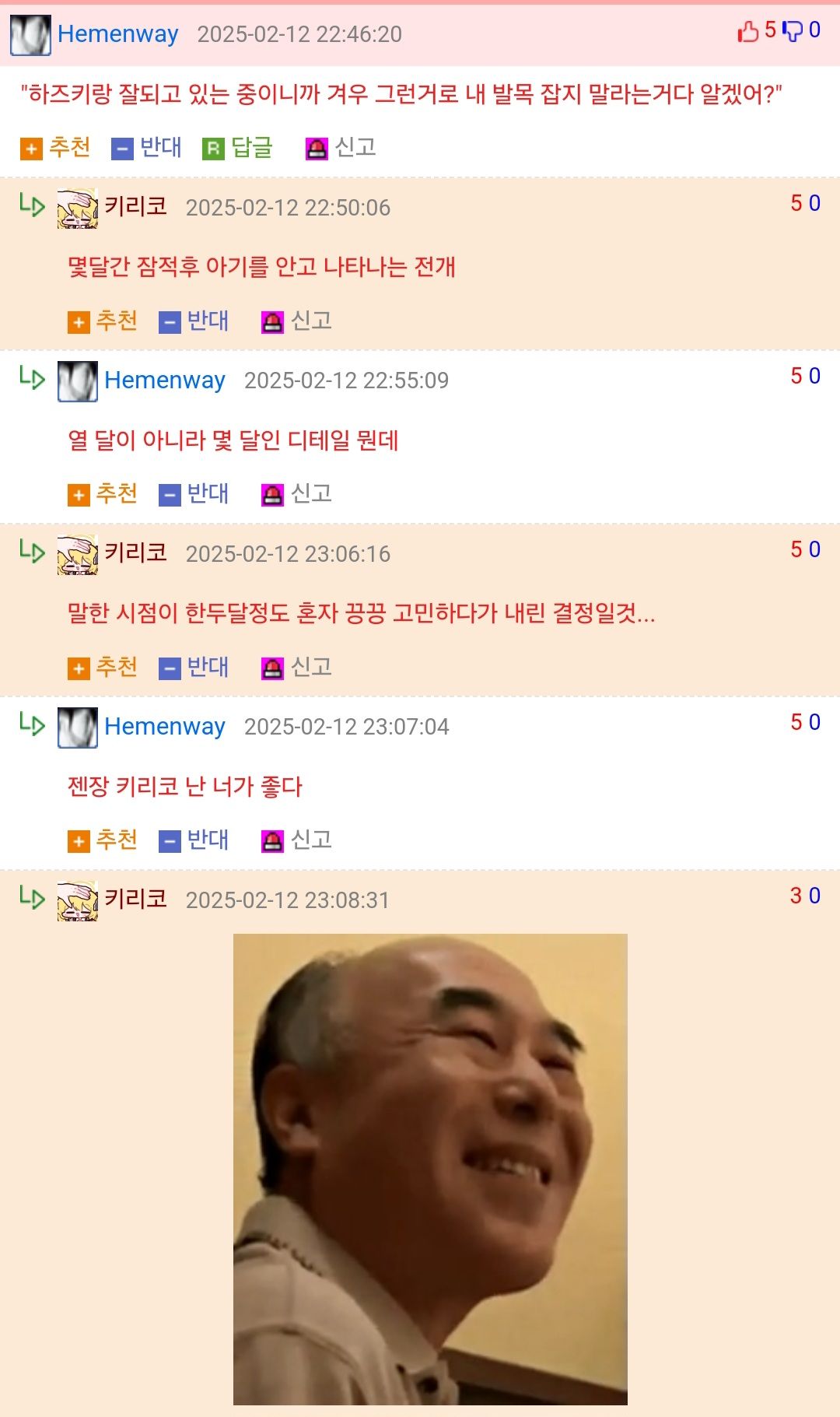Open 키리코's profile from the 22:50:06 reply
The image size is (840, 1417).
[136, 206]
